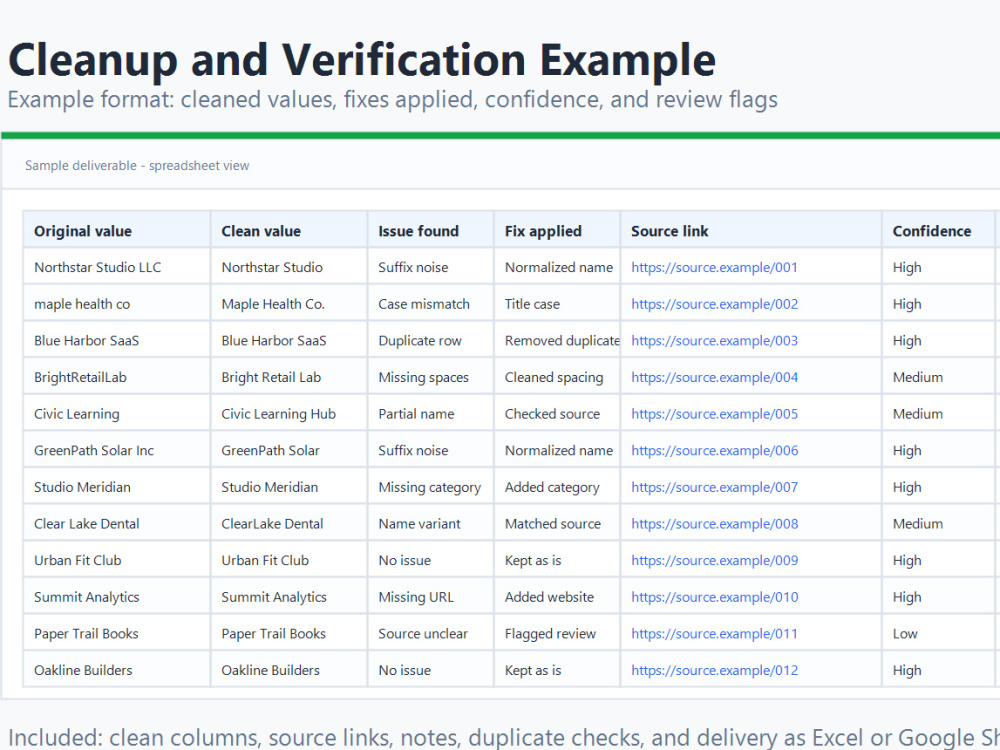Open the source.example/005 link

coord(714,414)
